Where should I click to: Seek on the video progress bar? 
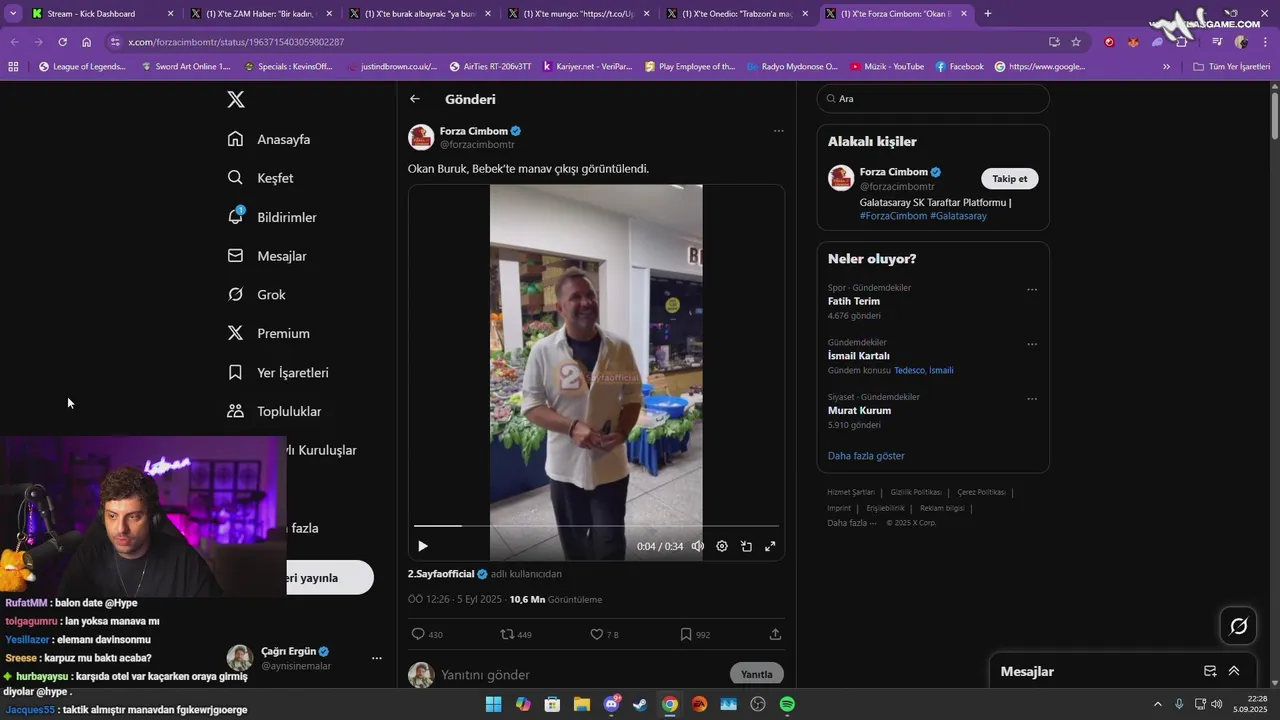click(596, 526)
